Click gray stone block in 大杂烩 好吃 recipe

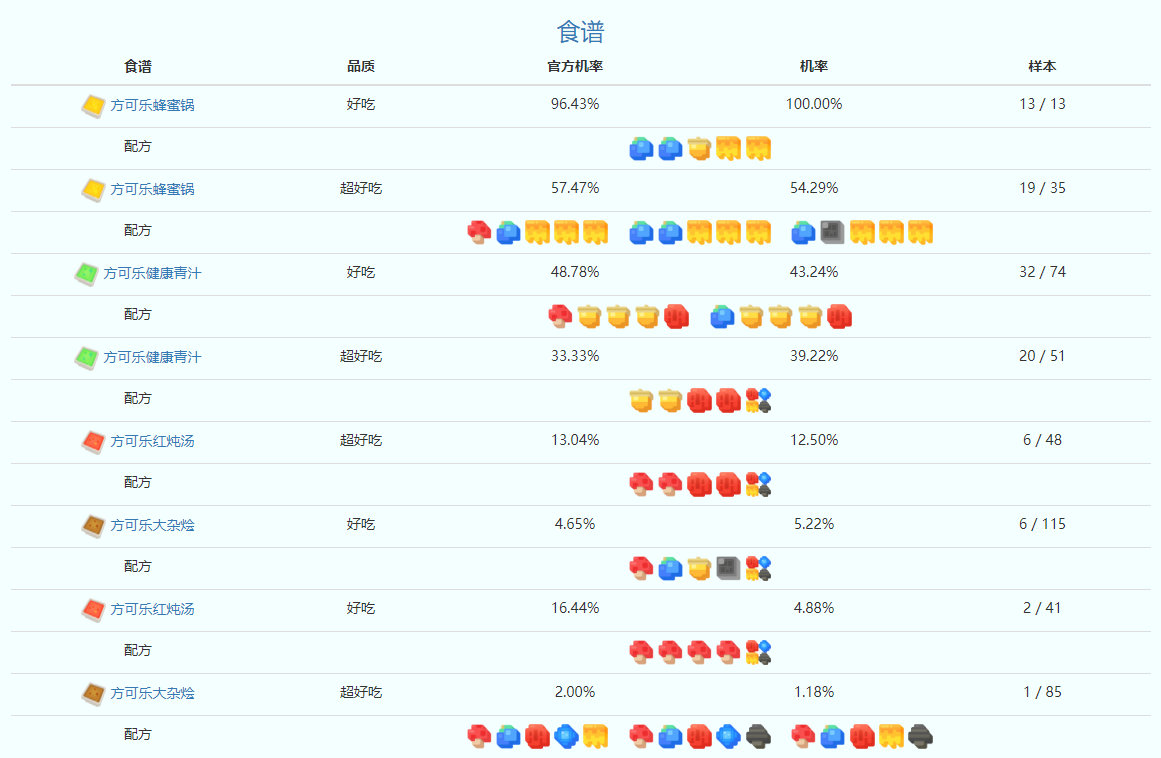click(728, 568)
